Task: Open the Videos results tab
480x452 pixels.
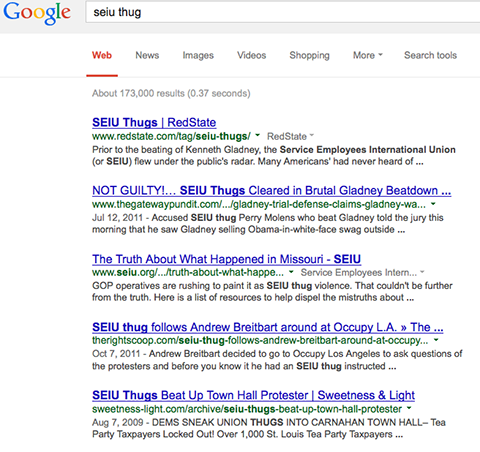Action: tap(251, 55)
